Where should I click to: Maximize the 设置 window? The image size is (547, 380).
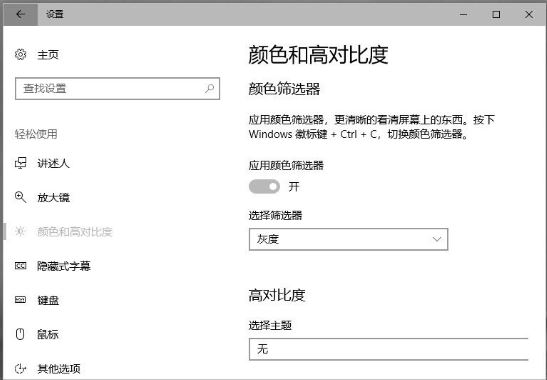pyautogui.click(x=496, y=14)
